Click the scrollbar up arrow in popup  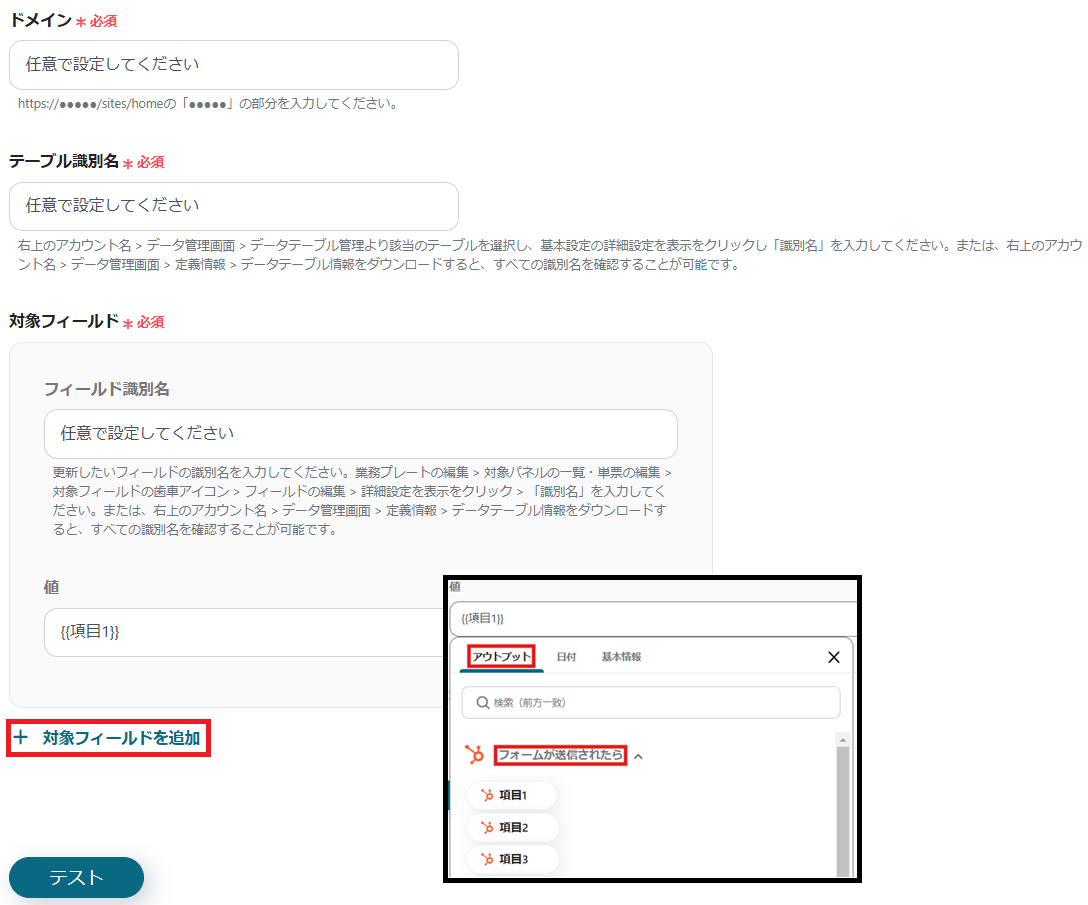point(842,740)
